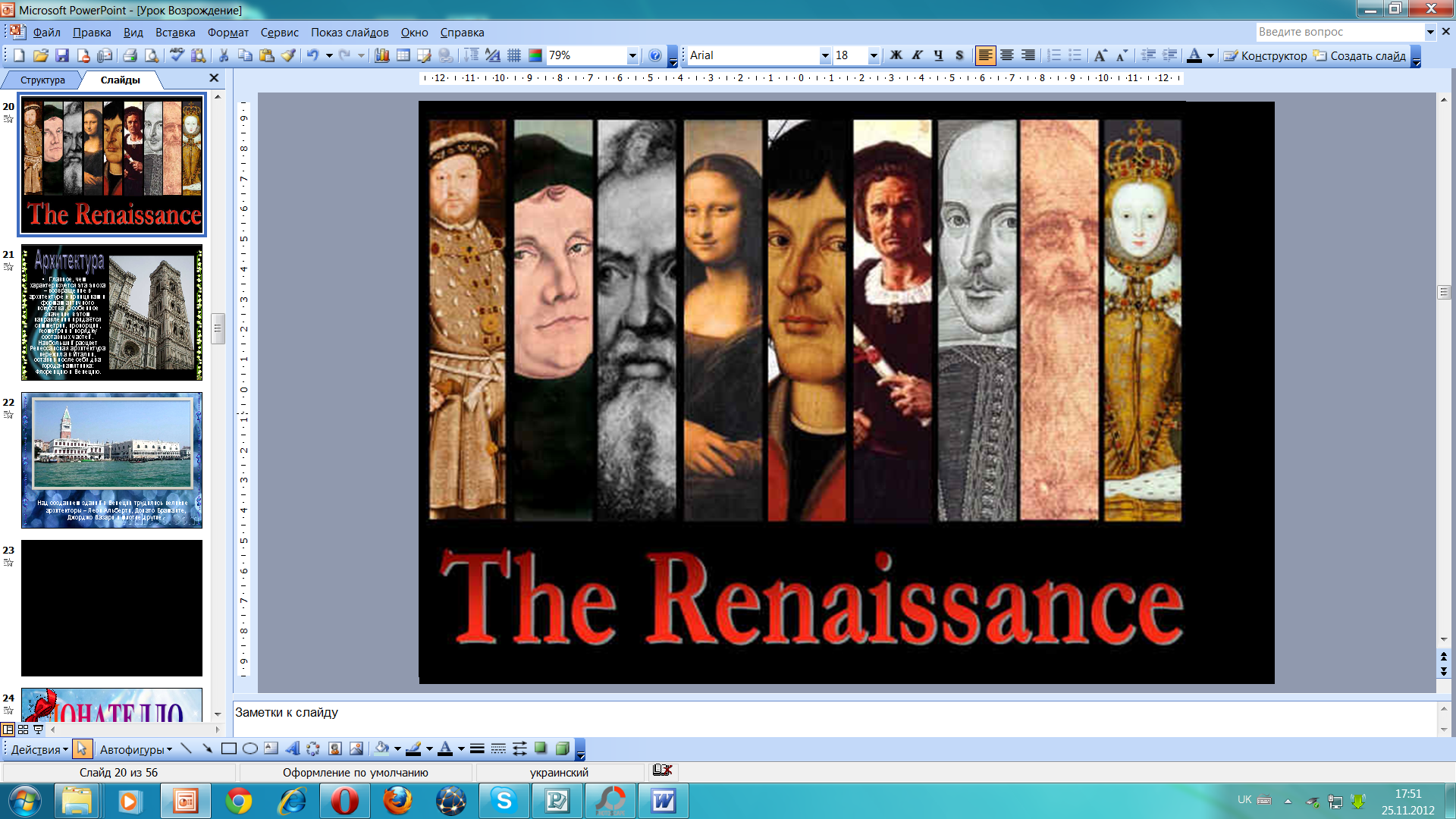Expand the undo history dropdown arrow
The width and height of the screenshot is (1456, 819).
click(329, 55)
